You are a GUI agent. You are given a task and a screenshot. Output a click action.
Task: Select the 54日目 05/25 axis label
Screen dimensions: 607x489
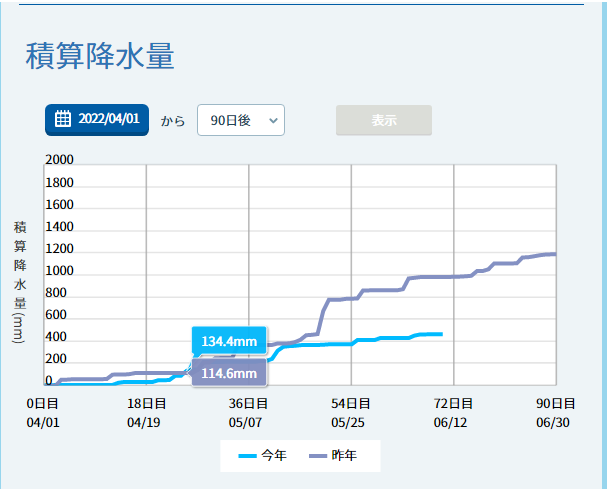(350, 412)
